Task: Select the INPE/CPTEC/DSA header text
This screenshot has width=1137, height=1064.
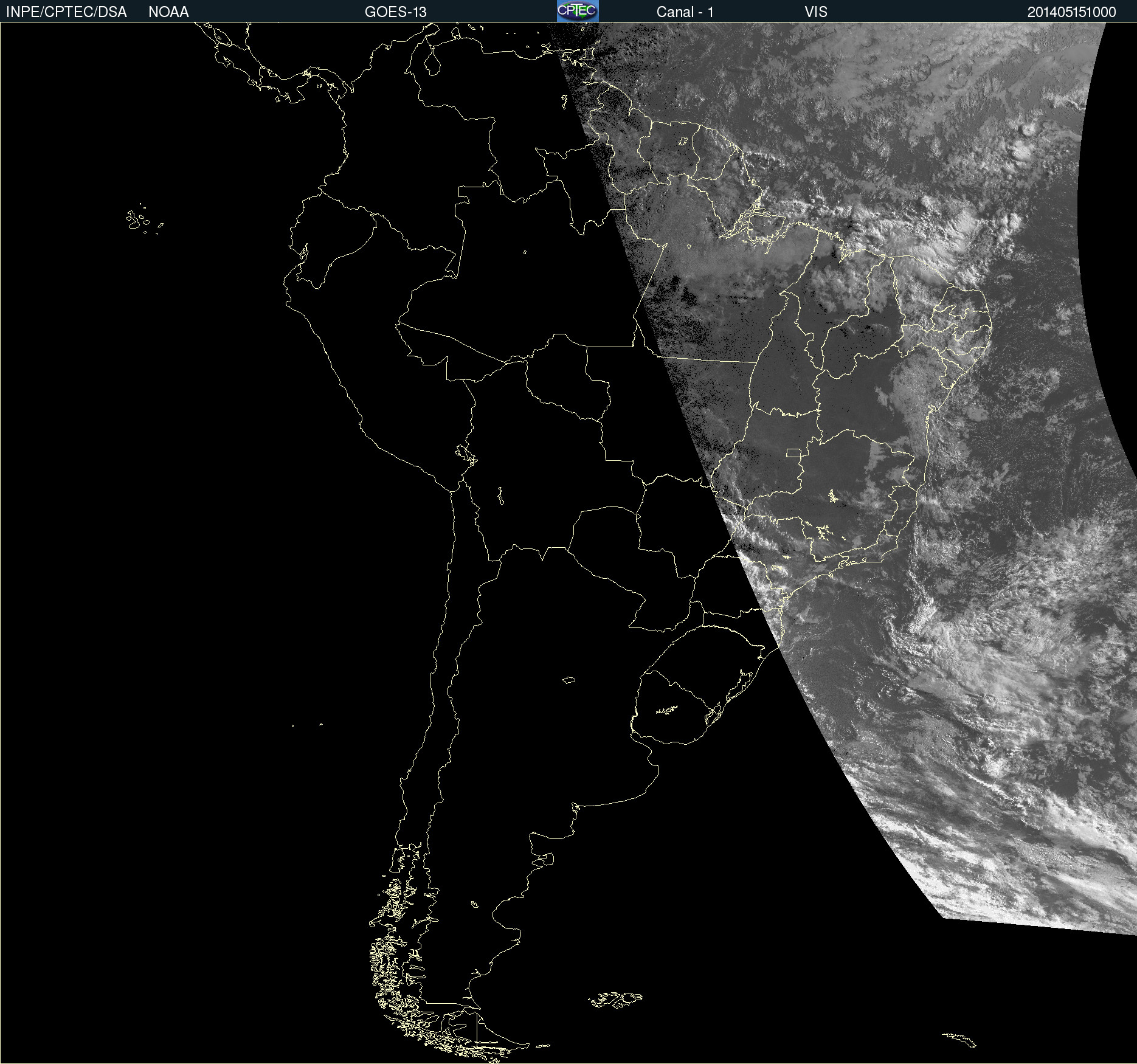Action: pyautogui.click(x=66, y=12)
